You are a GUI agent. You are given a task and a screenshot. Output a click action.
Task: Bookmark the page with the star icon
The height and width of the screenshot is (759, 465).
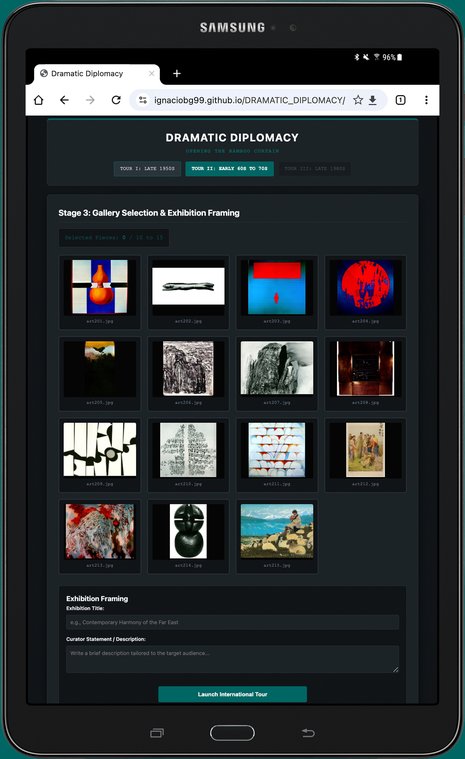tap(358, 100)
